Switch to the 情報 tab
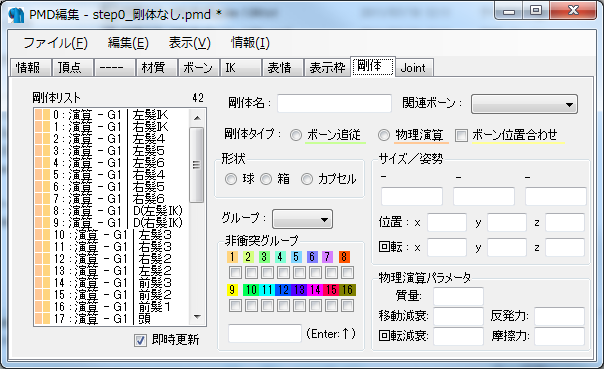This screenshot has width=604, height=369. click(x=30, y=68)
